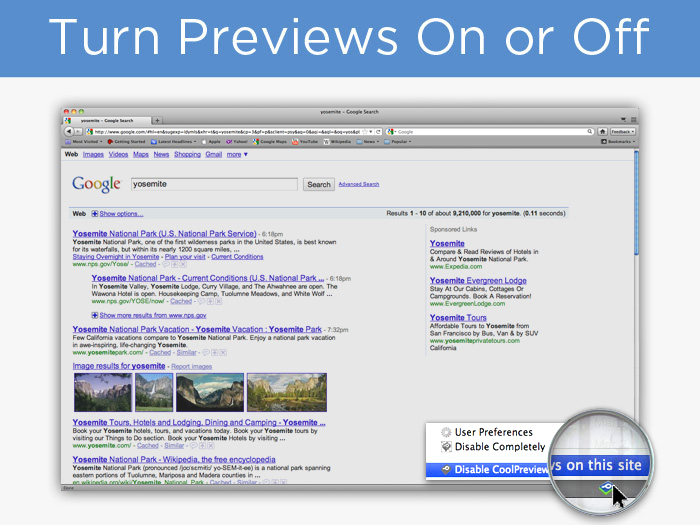Screen dimensions: 700x525
Task: Expand the Latest Headlines feed dropdown
Action: pos(173,142)
